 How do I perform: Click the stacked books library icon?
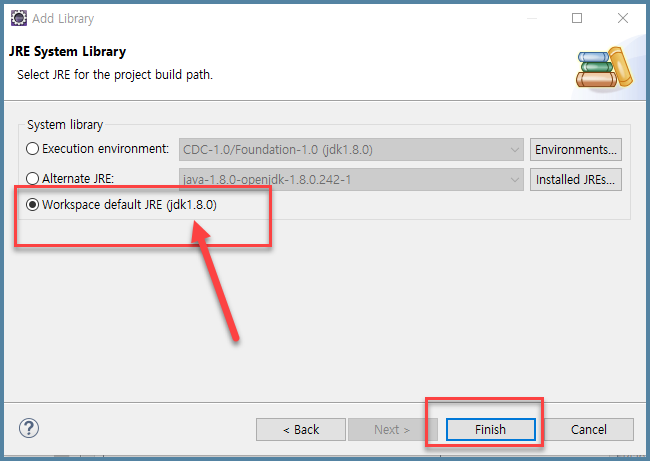coord(604,68)
